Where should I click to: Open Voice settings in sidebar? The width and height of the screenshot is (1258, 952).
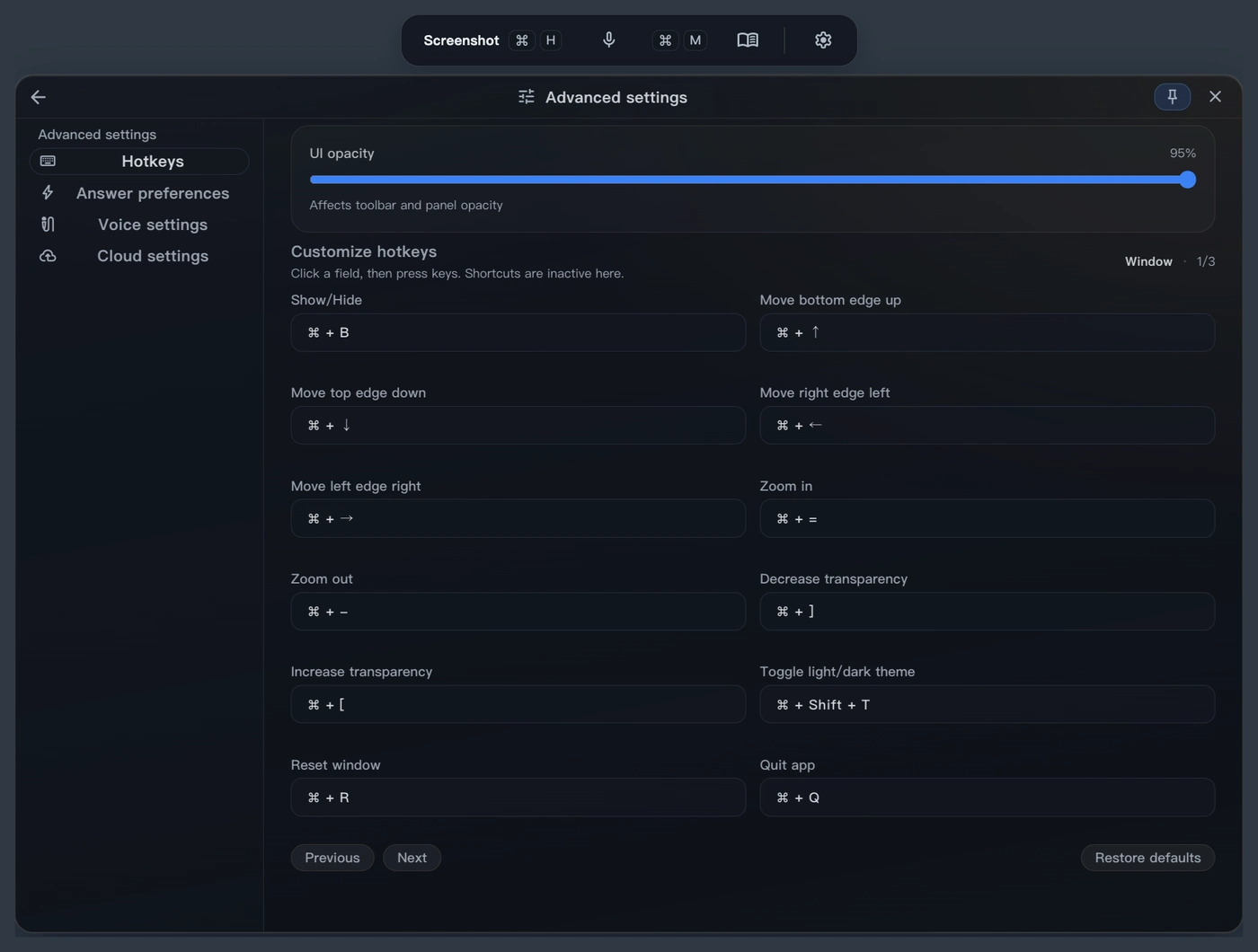click(x=139, y=225)
